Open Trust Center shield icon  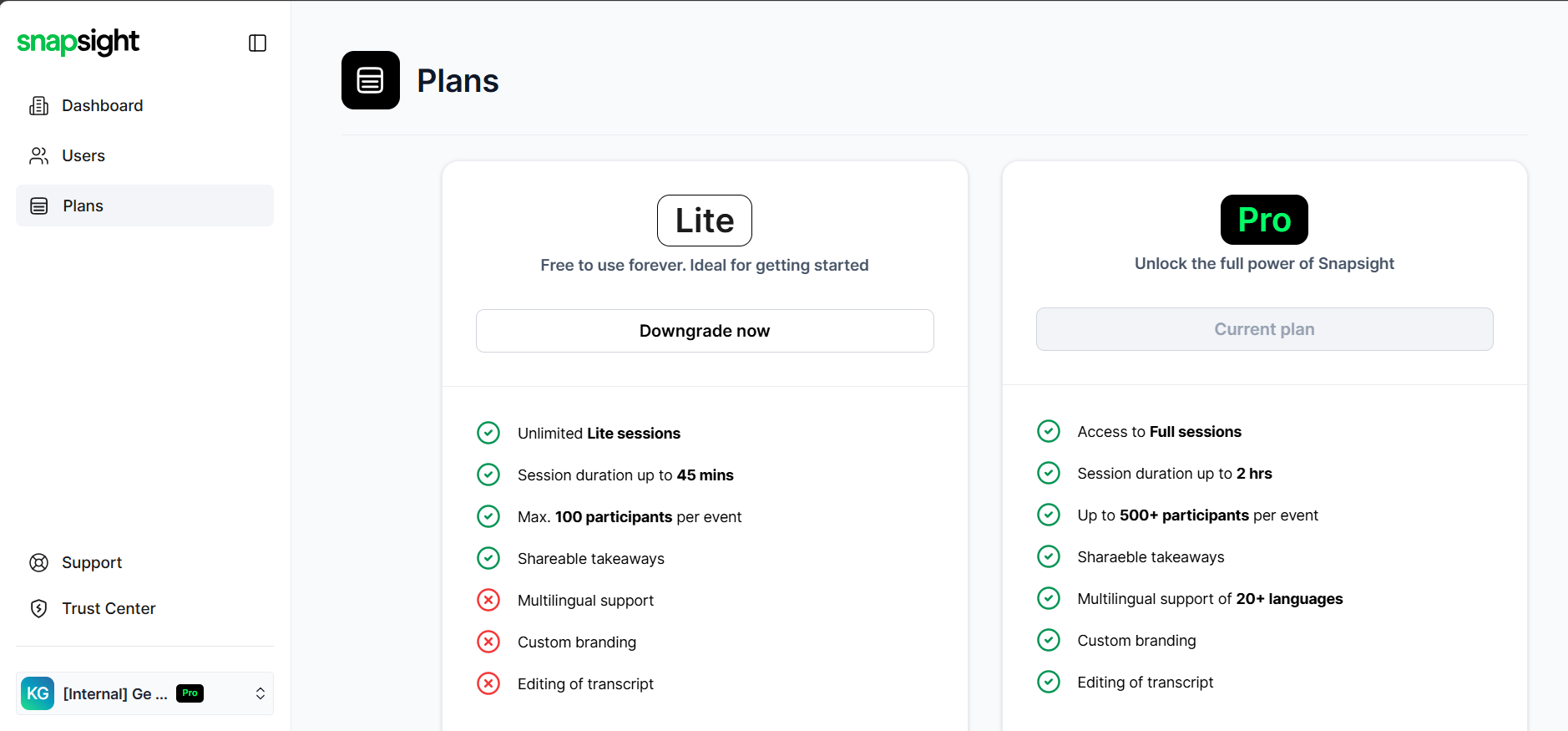tap(38, 609)
